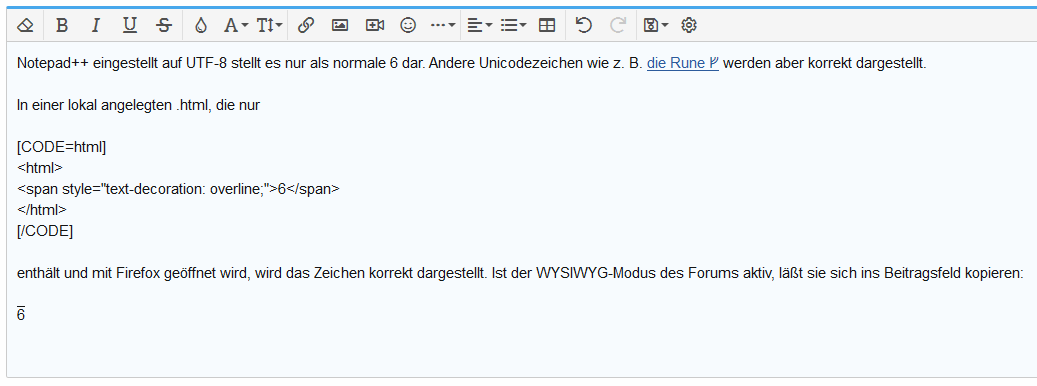Click in the 'Notepad++ eingestellt auf UTF-8' sentence

pyautogui.click(x=473, y=64)
